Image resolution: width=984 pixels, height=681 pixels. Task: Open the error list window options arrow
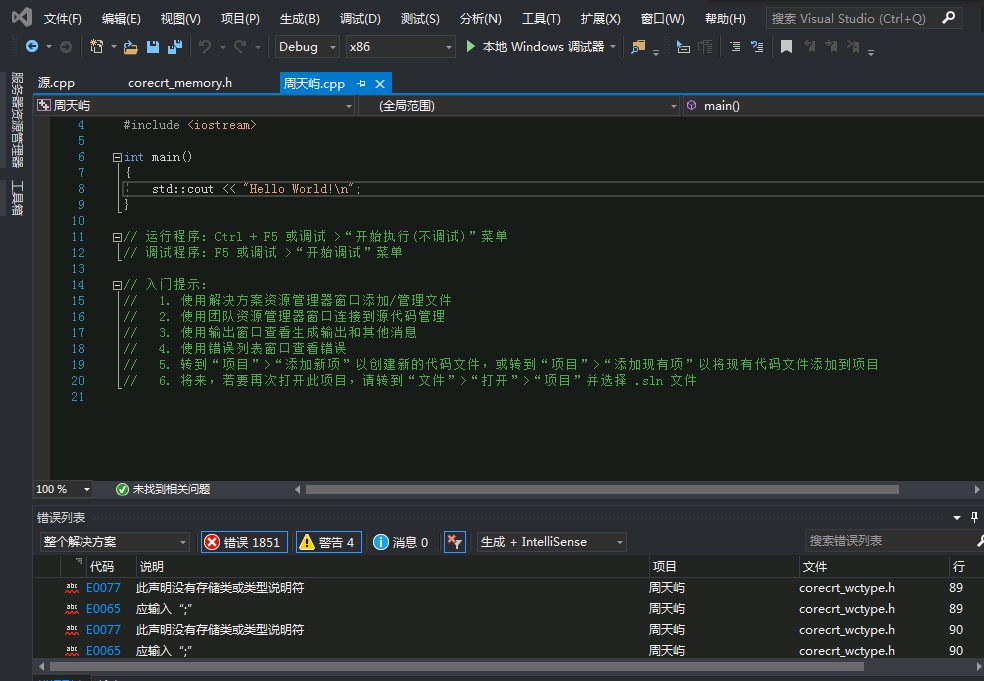point(956,518)
